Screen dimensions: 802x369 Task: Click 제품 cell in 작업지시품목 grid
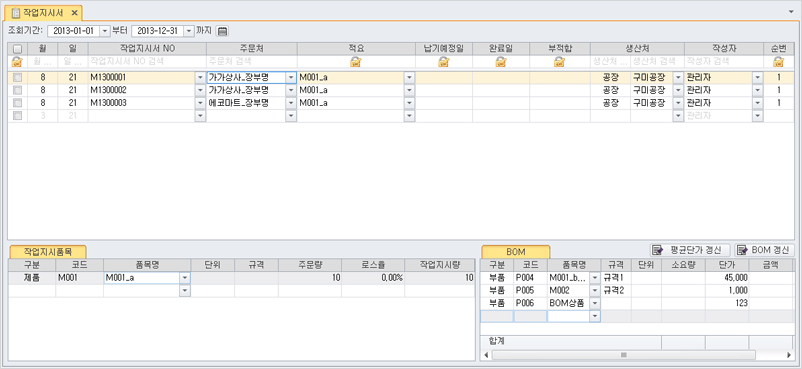point(32,278)
